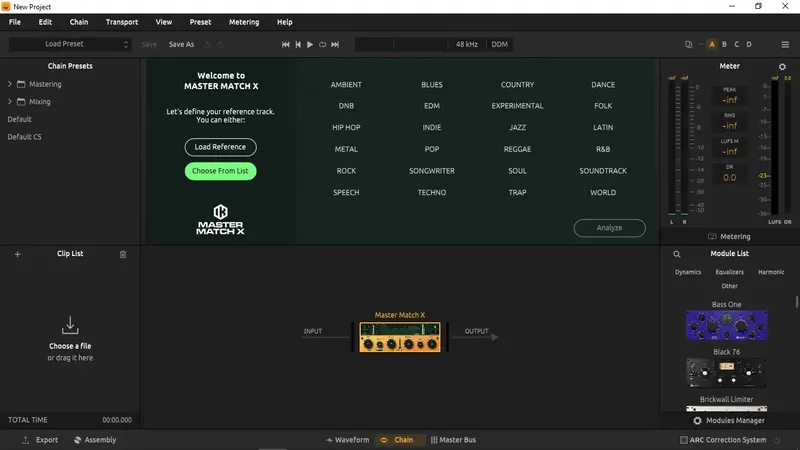Filter modules by Harmonic

pyautogui.click(x=771, y=272)
